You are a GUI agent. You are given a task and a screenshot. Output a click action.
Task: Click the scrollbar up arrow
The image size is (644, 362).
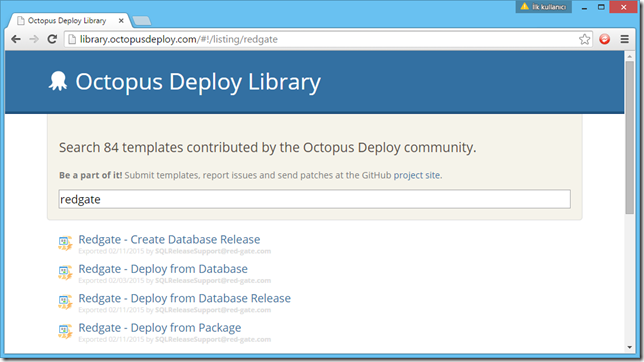click(630, 56)
